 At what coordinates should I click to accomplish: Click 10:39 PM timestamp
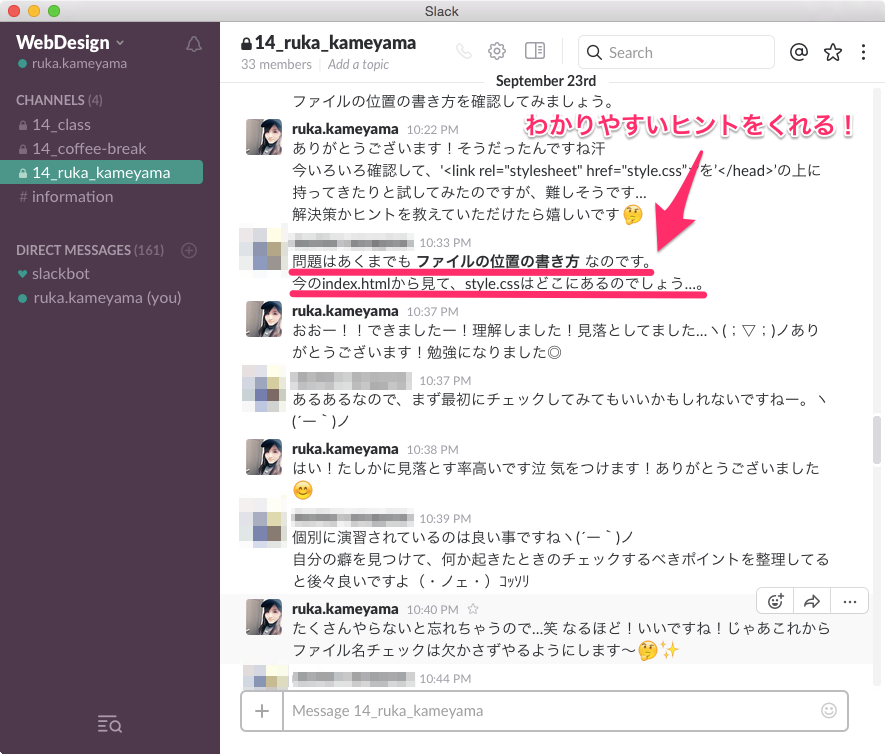[x=445, y=519]
